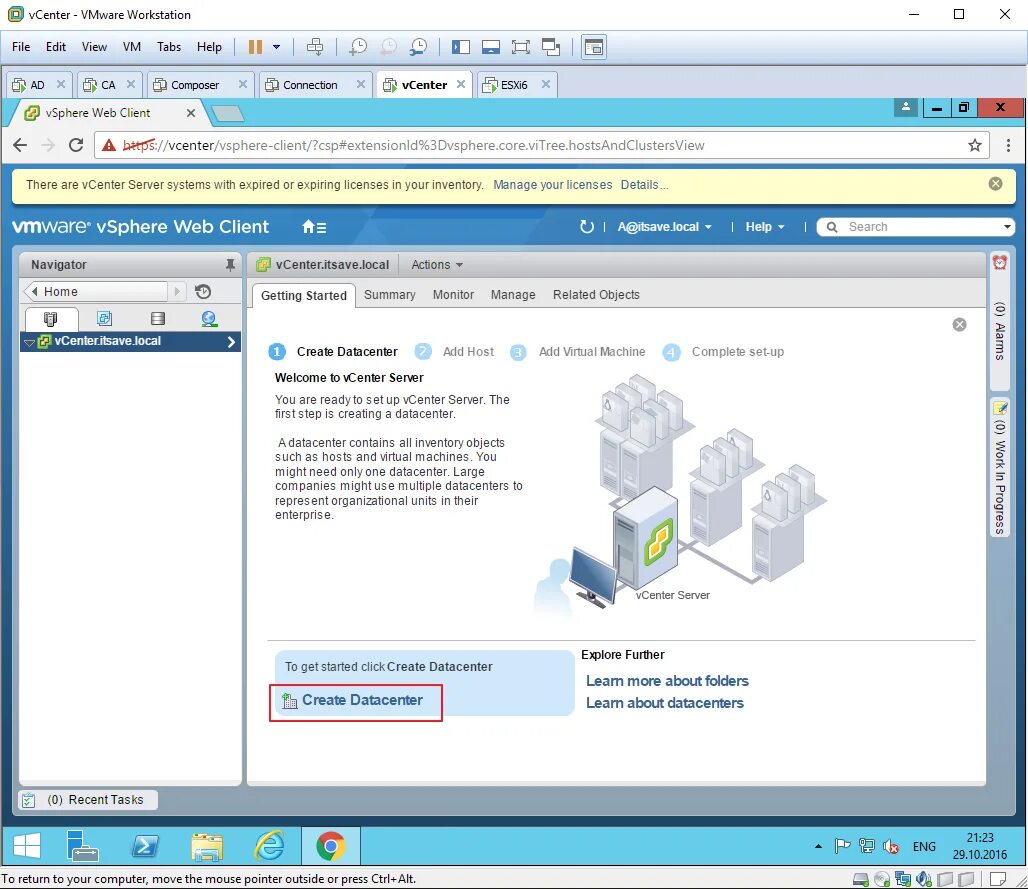The height and width of the screenshot is (889, 1028).
Task: Toggle the Navigator pin
Action: click(x=232, y=264)
